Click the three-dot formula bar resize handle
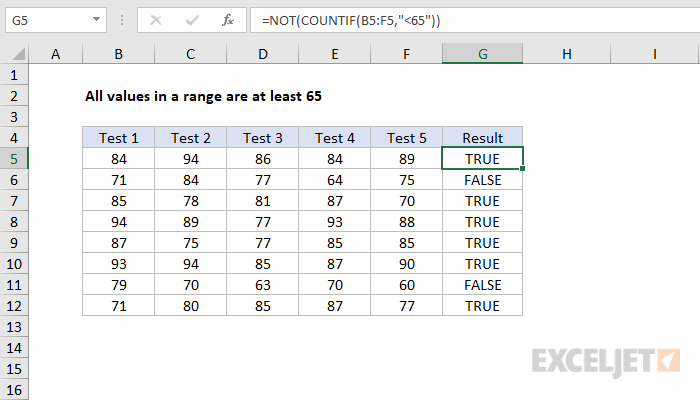This screenshot has width=700, height=400. (122, 20)
